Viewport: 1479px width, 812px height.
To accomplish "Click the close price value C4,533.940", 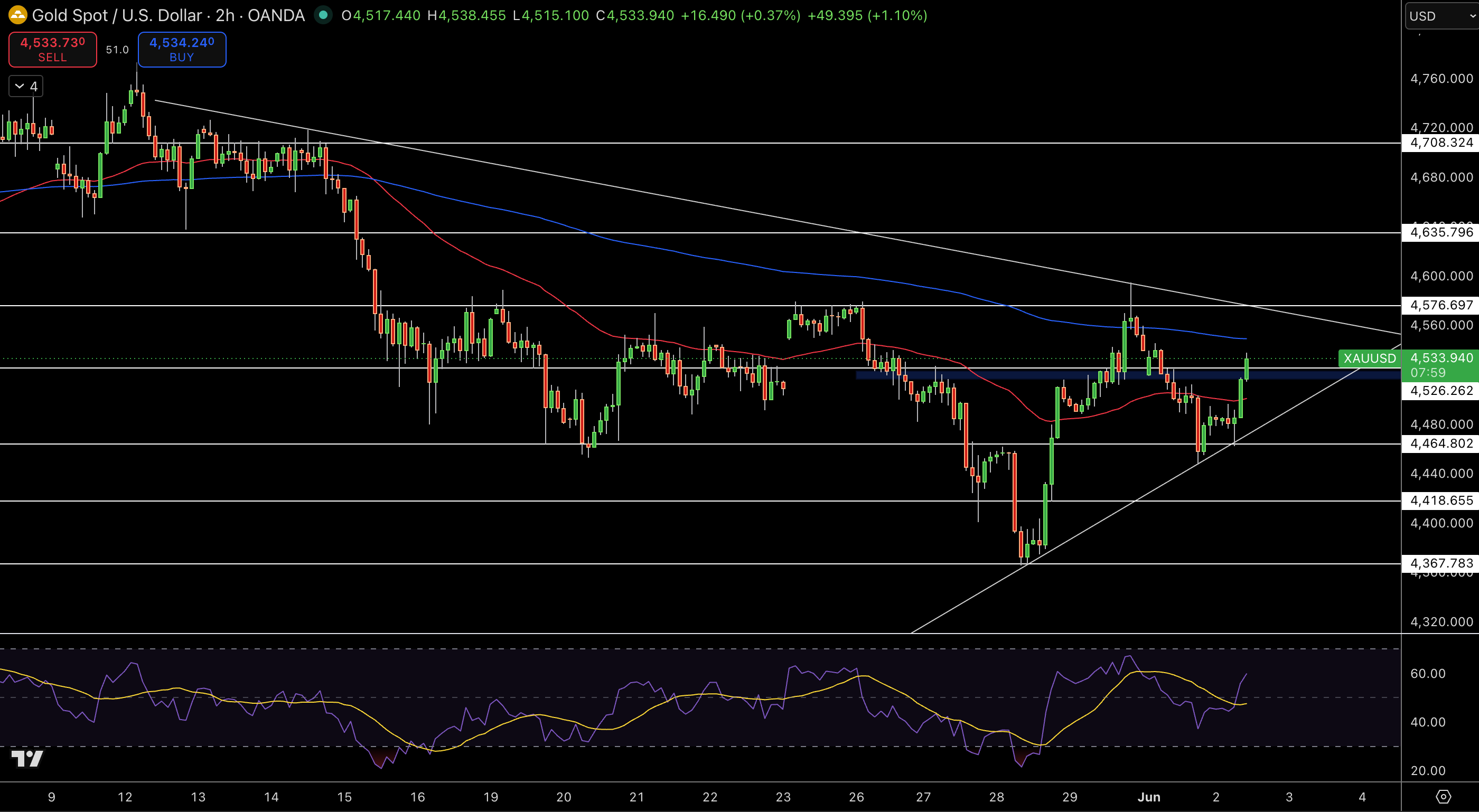I will tap(635, 15).
